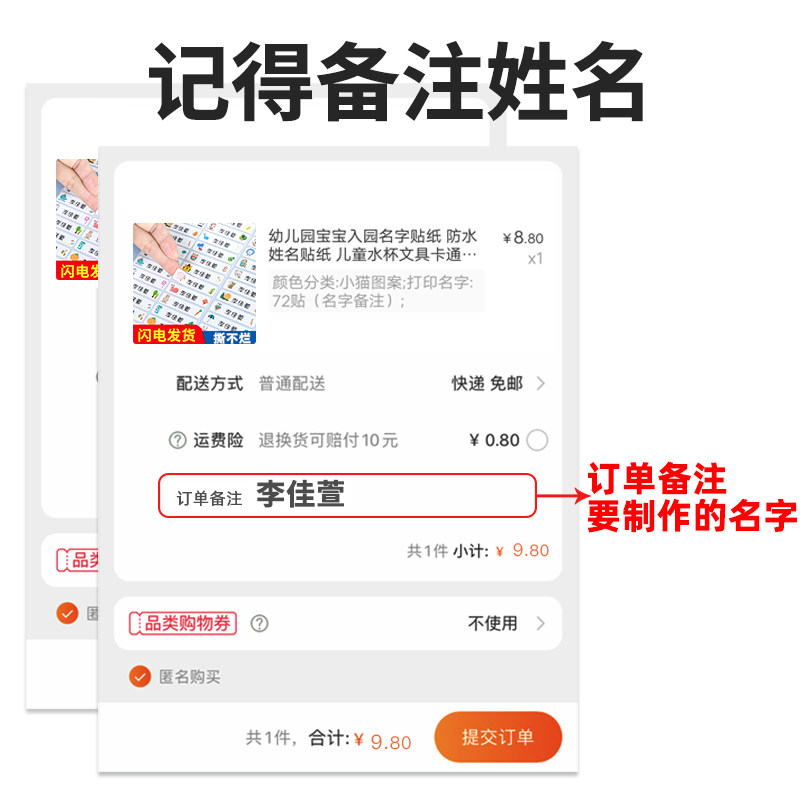Toggle the 匿名购买 orange checkbox
Viewport: 800px width, 800px height.
tap(140, 677)
